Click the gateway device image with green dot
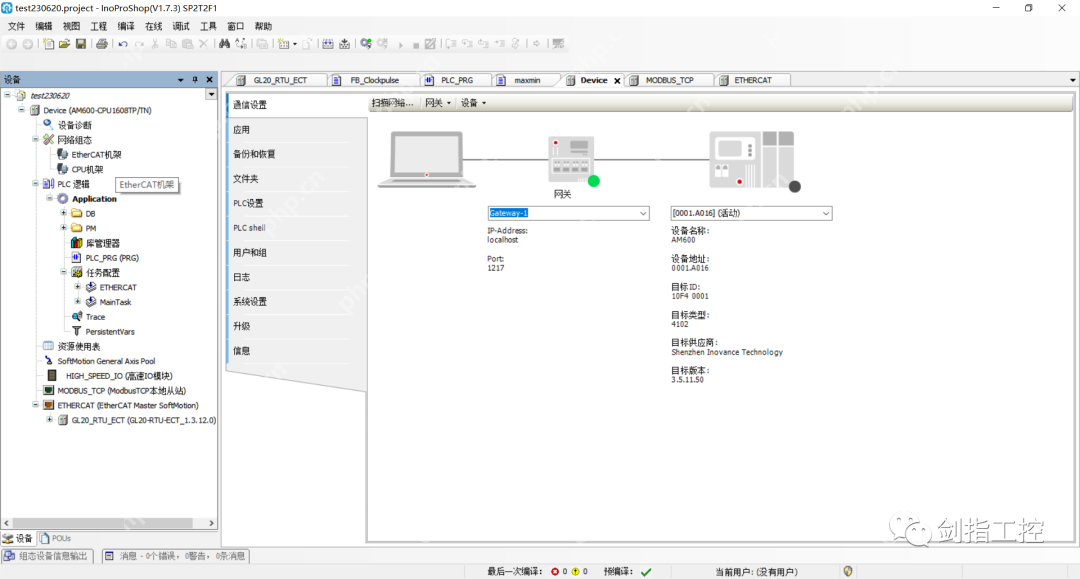Viewport: 1080px width, 579px height. pos(572,160)
